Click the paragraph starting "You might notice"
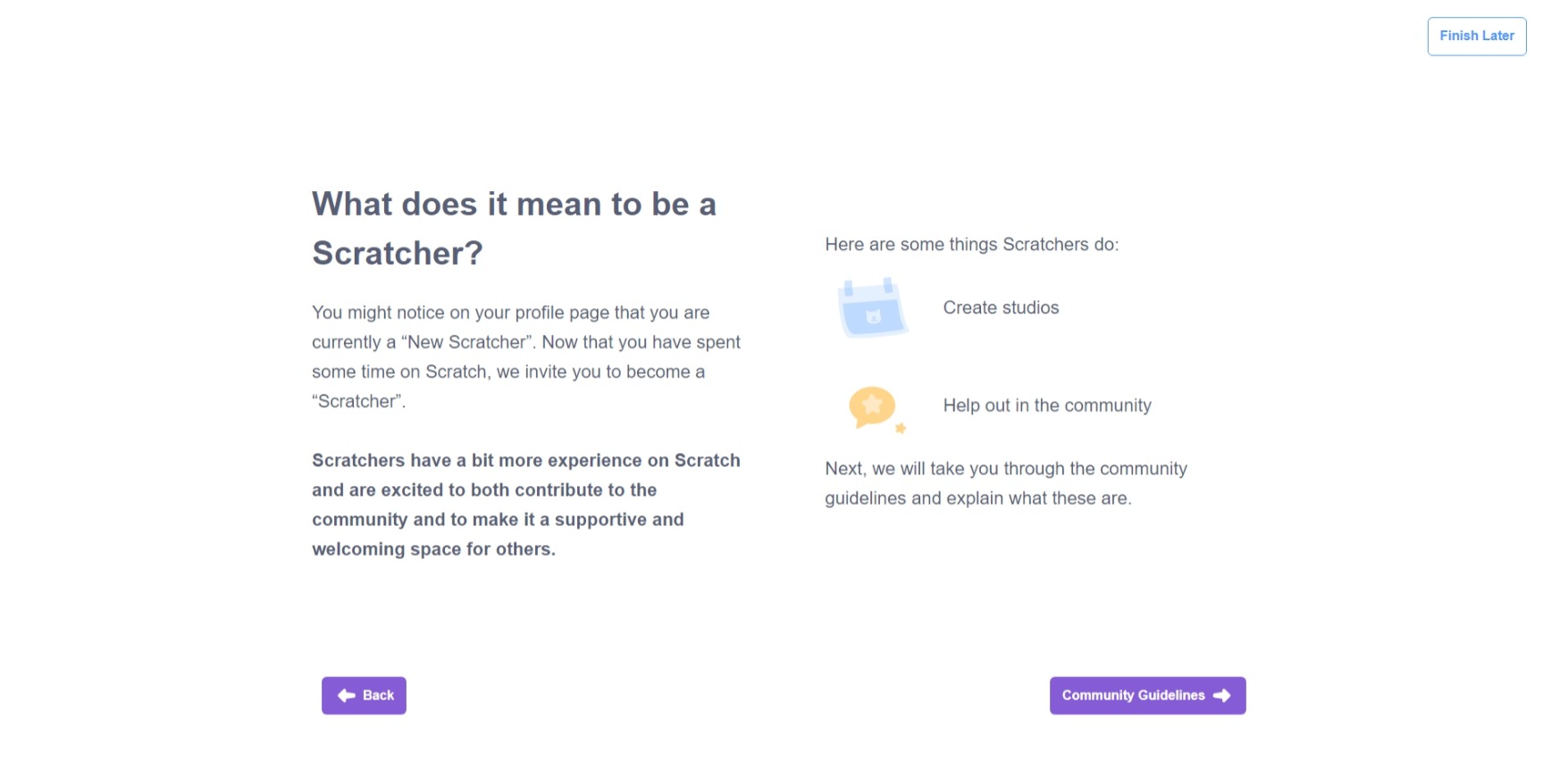The image size is (1568, 761). pyautogui.click(x=525, y=356)
